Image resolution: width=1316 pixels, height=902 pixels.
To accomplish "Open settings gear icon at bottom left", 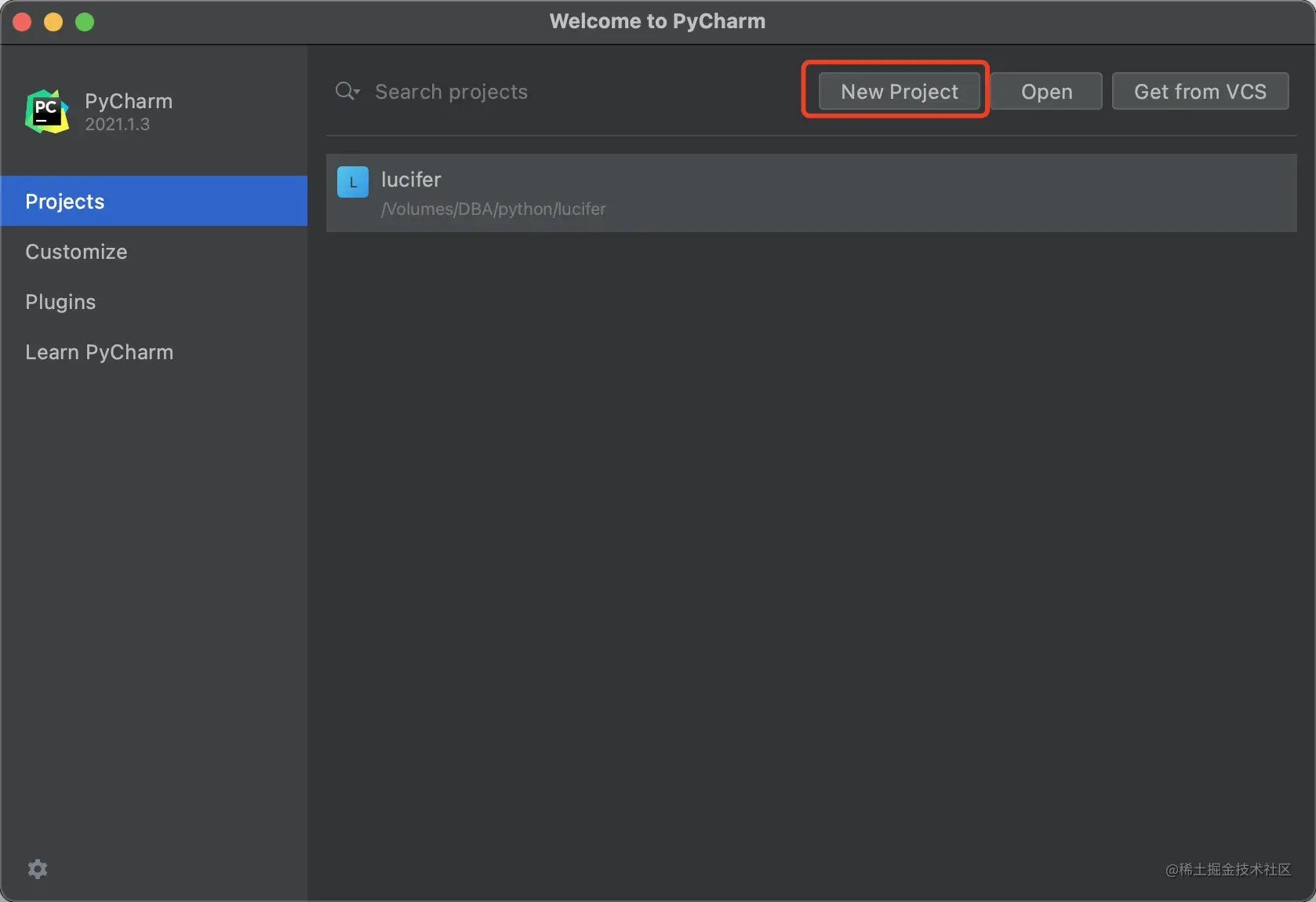I will [x=38, y=868].
